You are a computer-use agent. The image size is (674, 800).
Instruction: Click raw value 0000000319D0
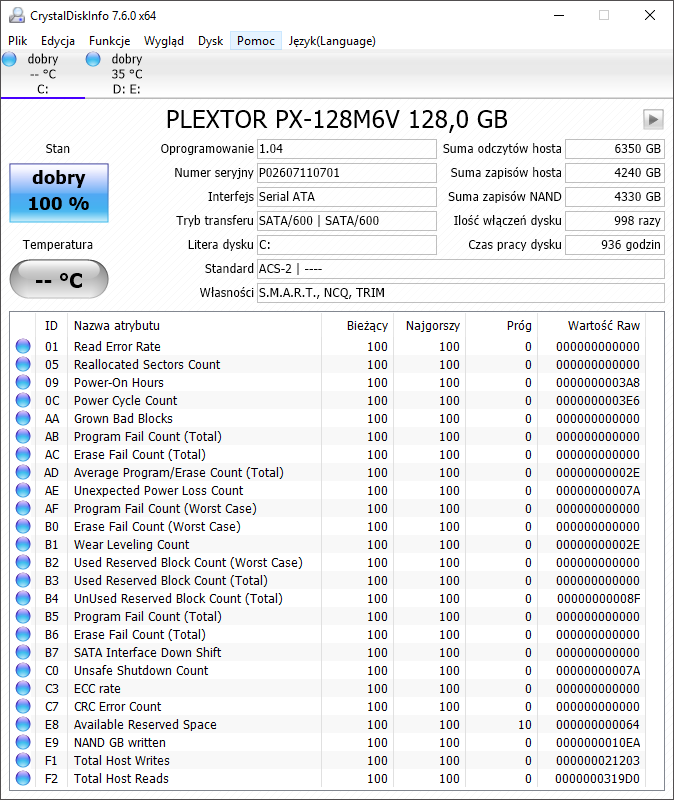597,779
